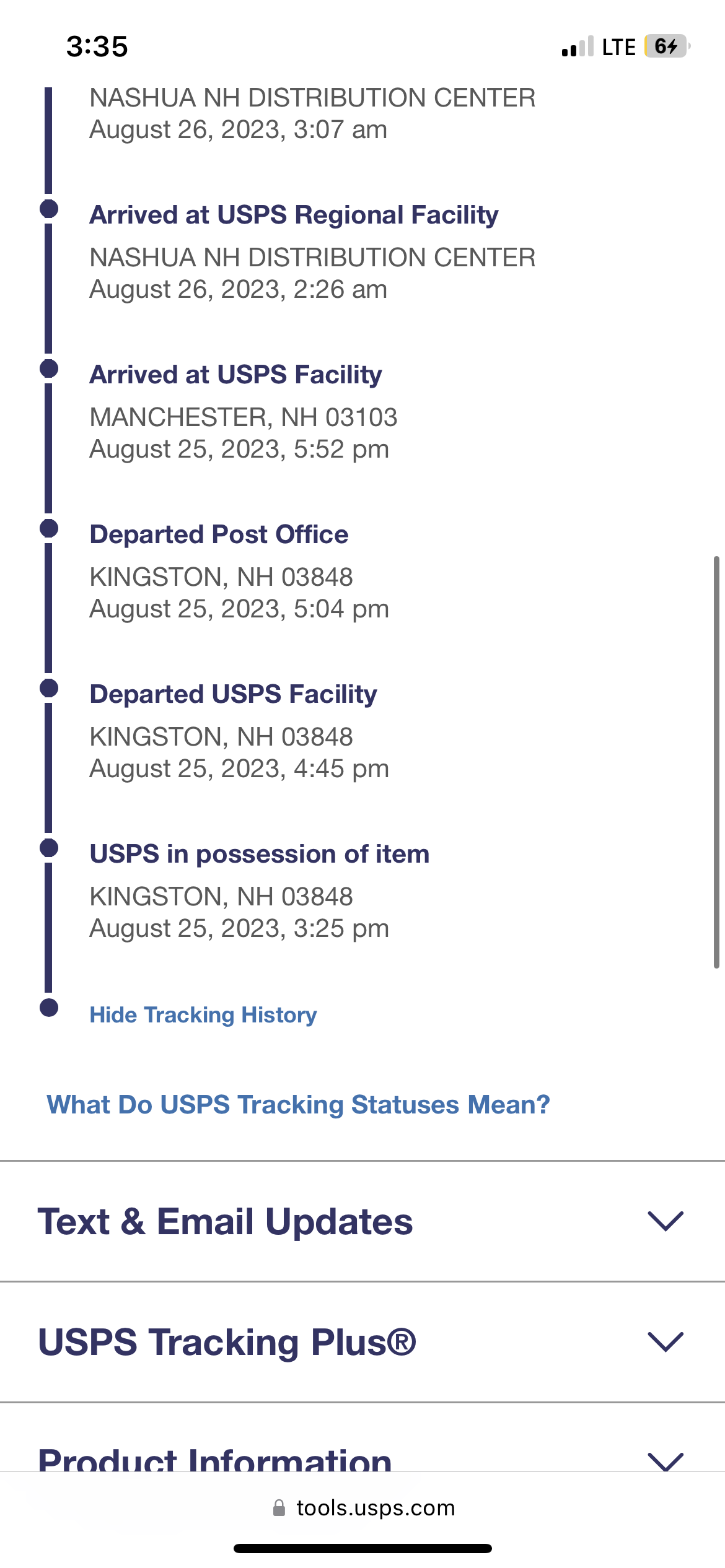Tap the home indicator bar at bottom
The width and height of the screenshot is (725, 1568).
point(362,1549)
